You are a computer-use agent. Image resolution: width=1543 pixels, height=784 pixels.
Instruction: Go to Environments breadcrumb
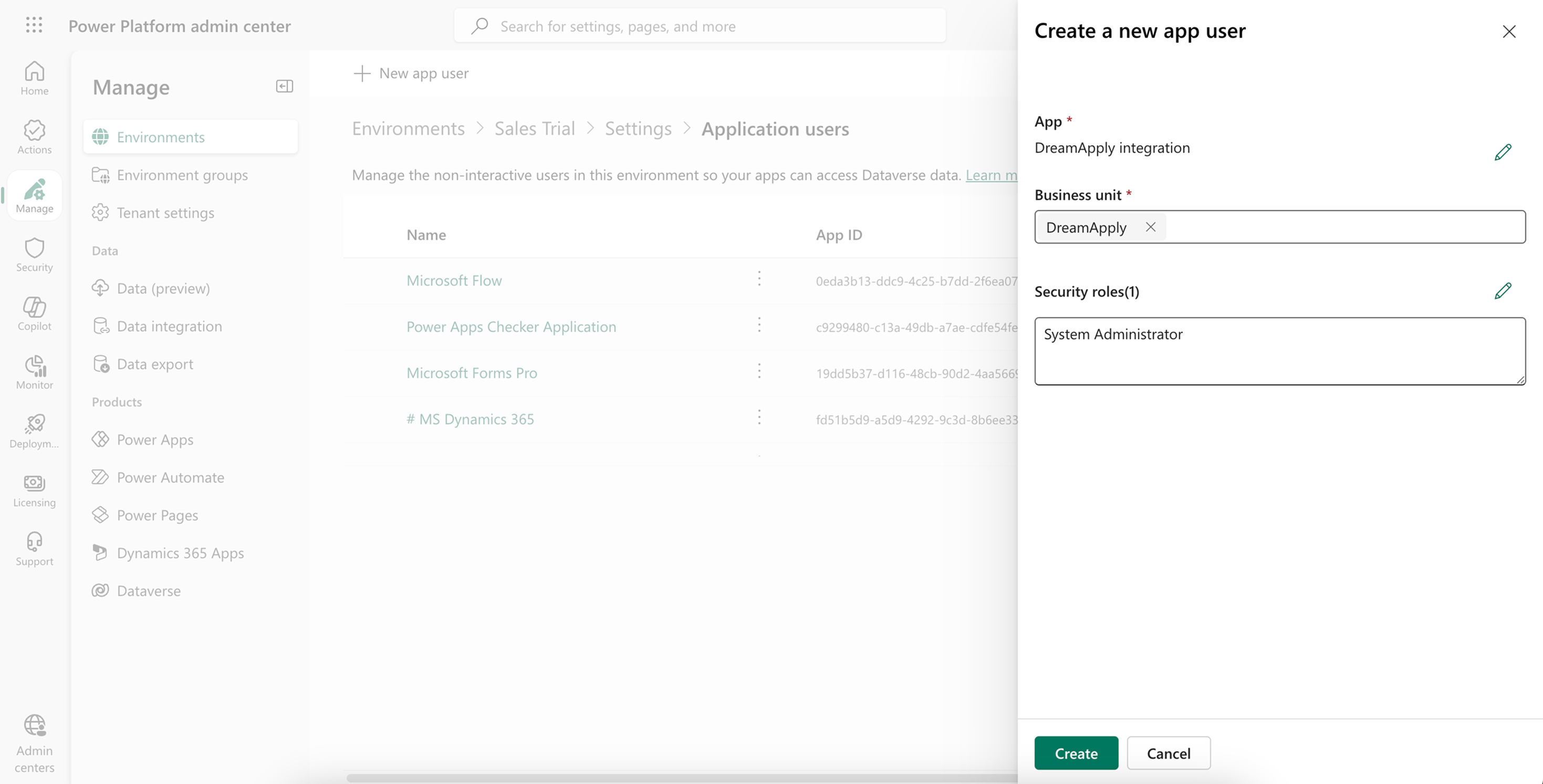click(x=408, y=128)
